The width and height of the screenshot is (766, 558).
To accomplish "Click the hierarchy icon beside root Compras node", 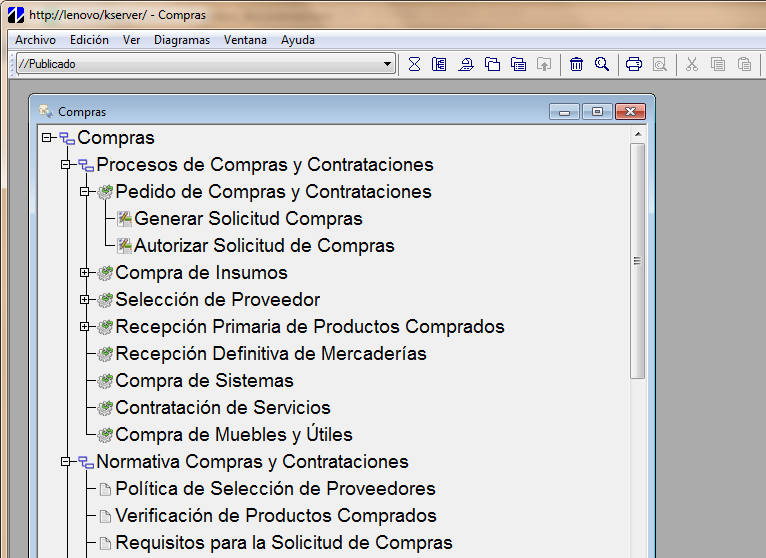I will click(67, 138).
